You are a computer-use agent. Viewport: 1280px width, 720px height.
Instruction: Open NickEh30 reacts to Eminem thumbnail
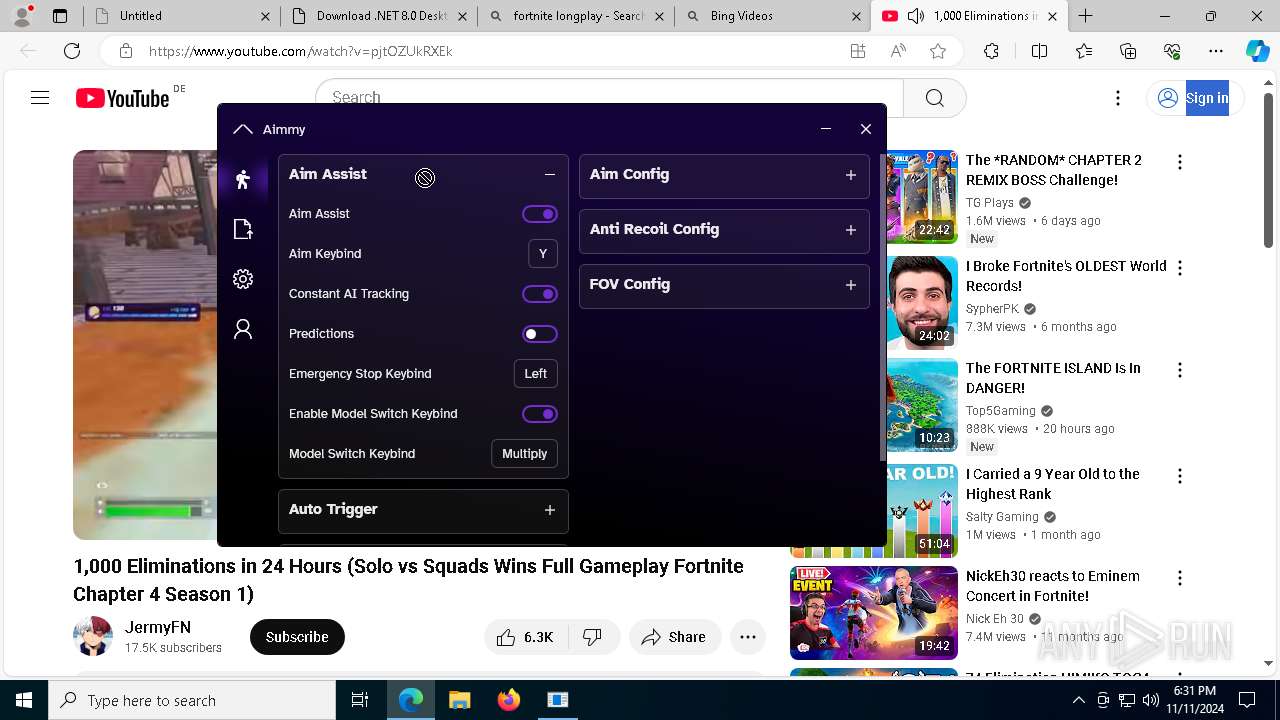point(874,613)
